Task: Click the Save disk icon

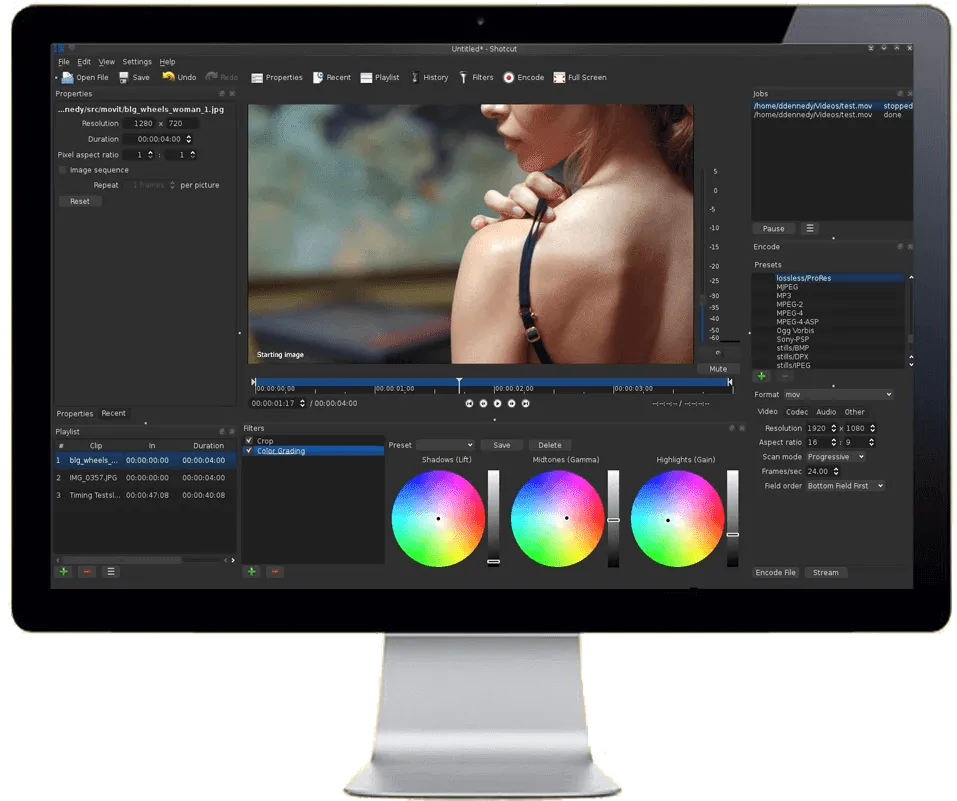Action: pyautogui.click(x=124, y=78)
